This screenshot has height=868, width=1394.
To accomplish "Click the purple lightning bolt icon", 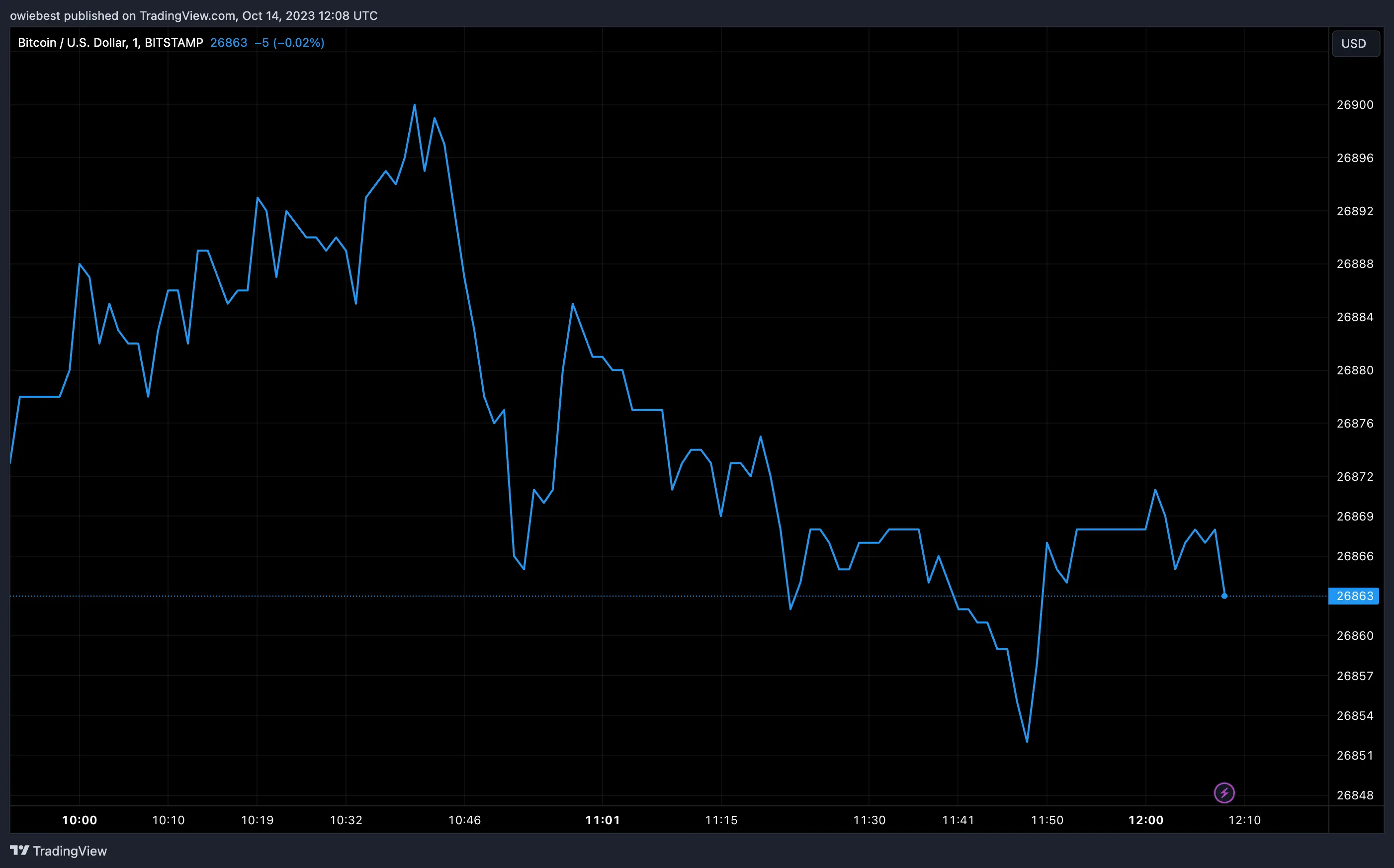I will pyautogui.click(x=1225, y=792).
